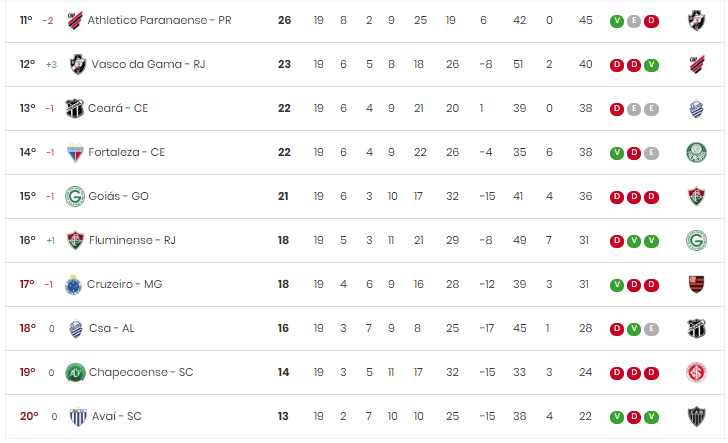Viewport: 728px width, 443px height.
Task: Click the Chapecoense green crest in row 19
Action: point(75,372)
